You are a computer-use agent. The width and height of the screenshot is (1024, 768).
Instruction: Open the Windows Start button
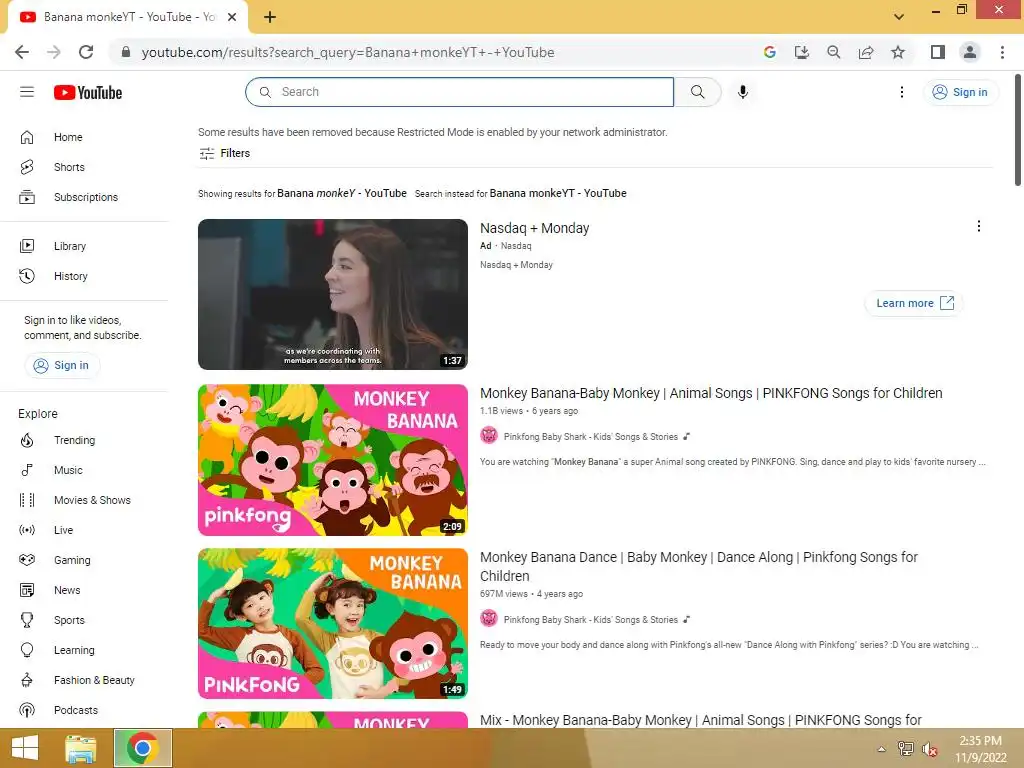(x=25, y=748)
